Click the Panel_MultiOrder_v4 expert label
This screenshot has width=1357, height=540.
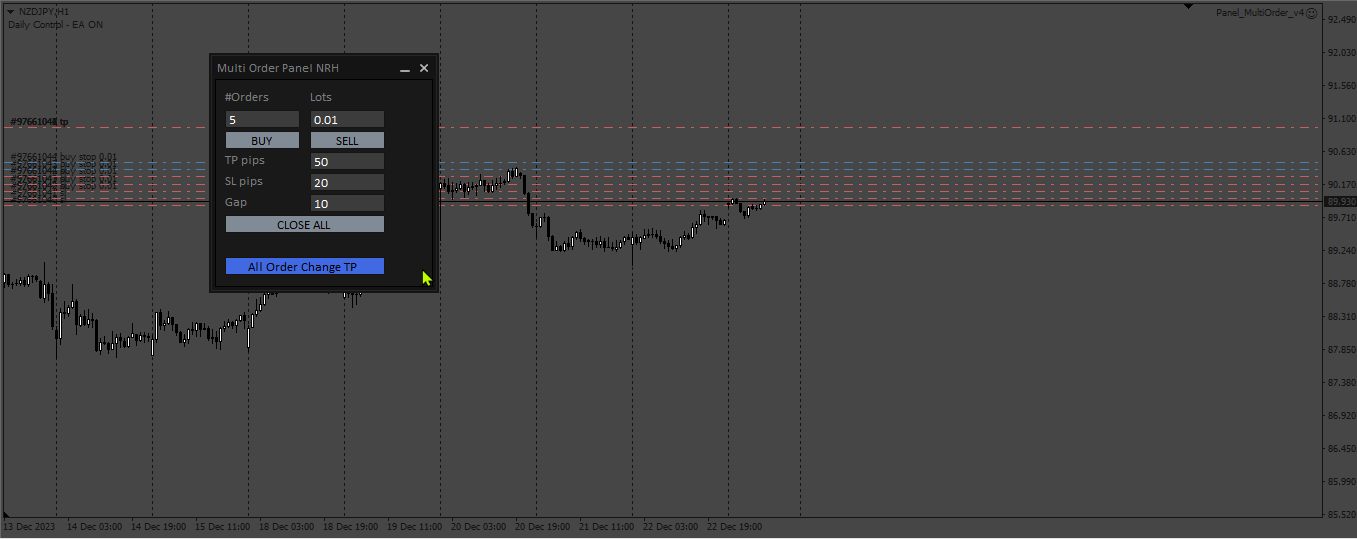[1260, 13]
